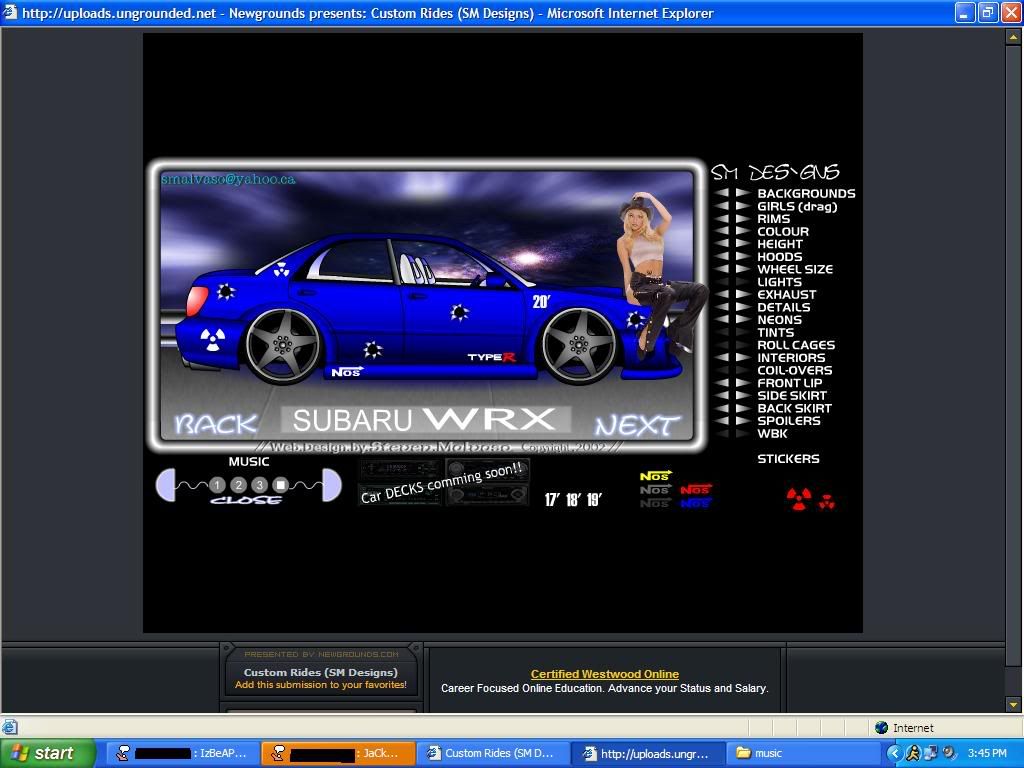Click left arrow next to INTERIORS
Viewport: 1024px width, 768px height.
pos(722,357)
